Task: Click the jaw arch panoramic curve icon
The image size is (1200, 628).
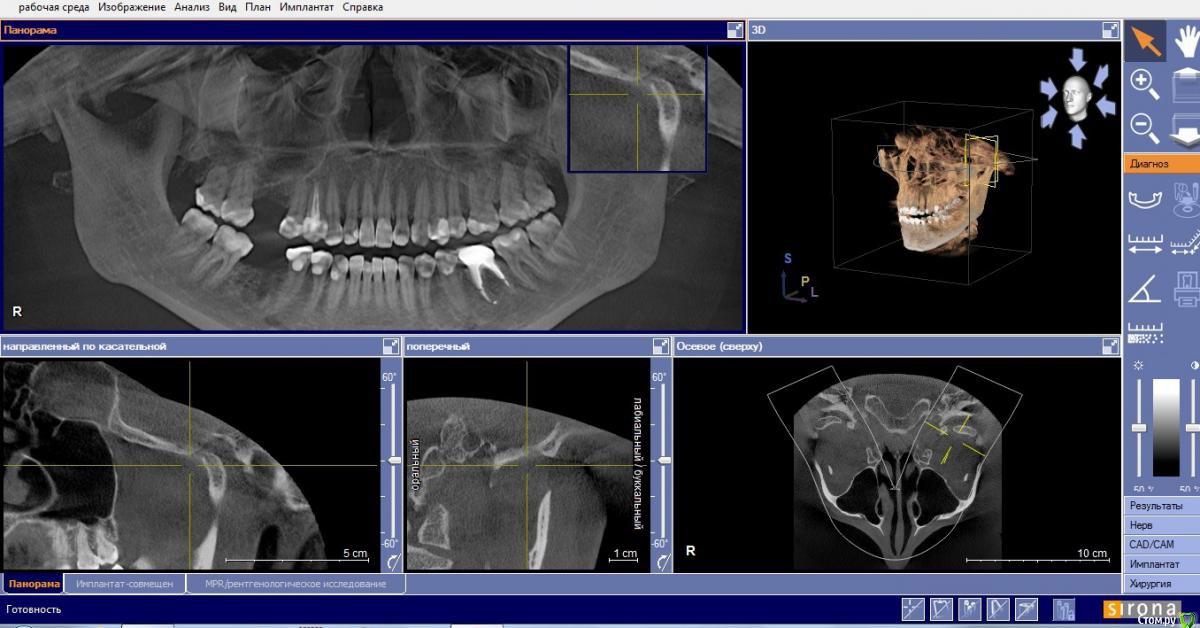Action: 1145,197
